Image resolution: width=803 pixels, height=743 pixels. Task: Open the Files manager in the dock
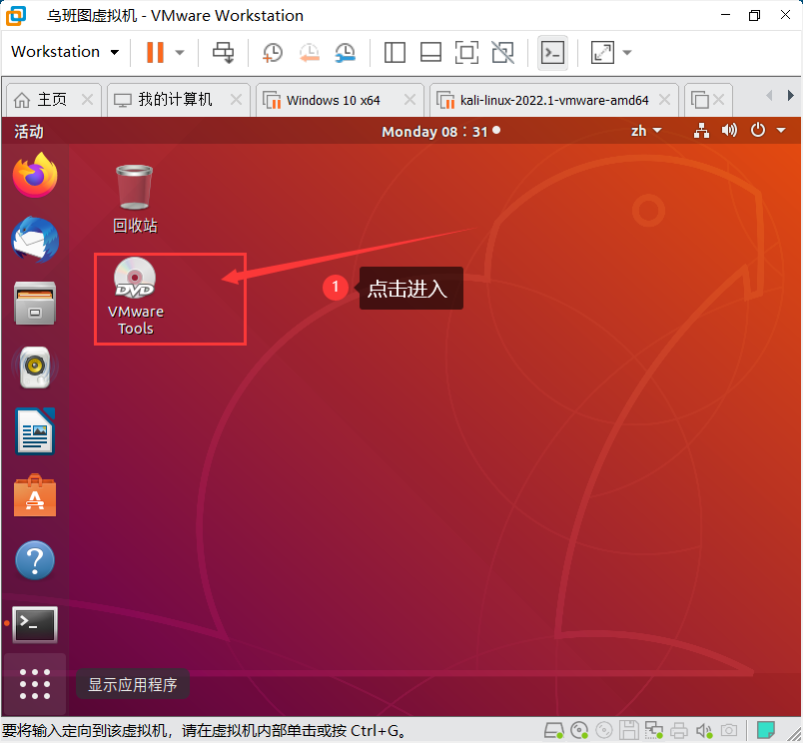point(35,303)
